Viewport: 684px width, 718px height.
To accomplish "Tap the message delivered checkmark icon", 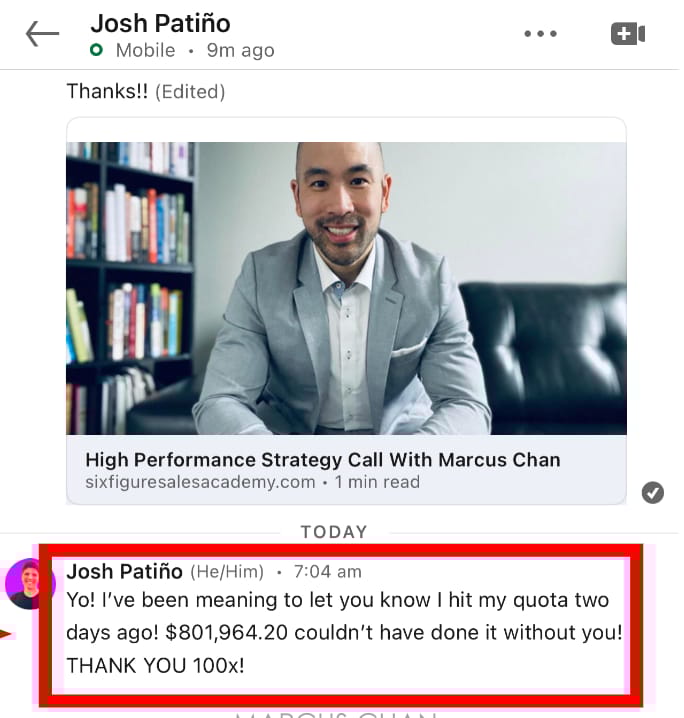I will click(652, 493).
